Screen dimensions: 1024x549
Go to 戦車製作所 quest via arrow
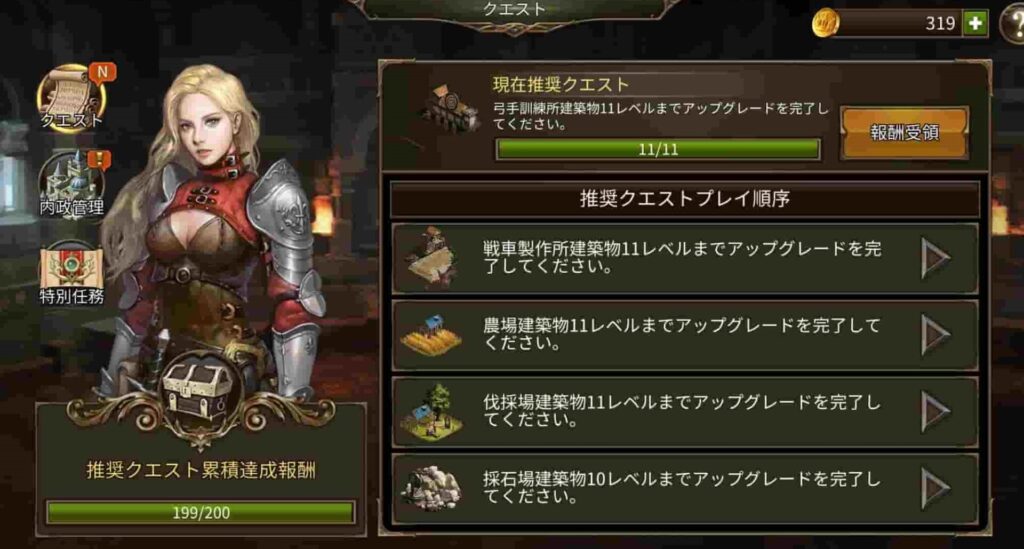click(x=935, y=259)
